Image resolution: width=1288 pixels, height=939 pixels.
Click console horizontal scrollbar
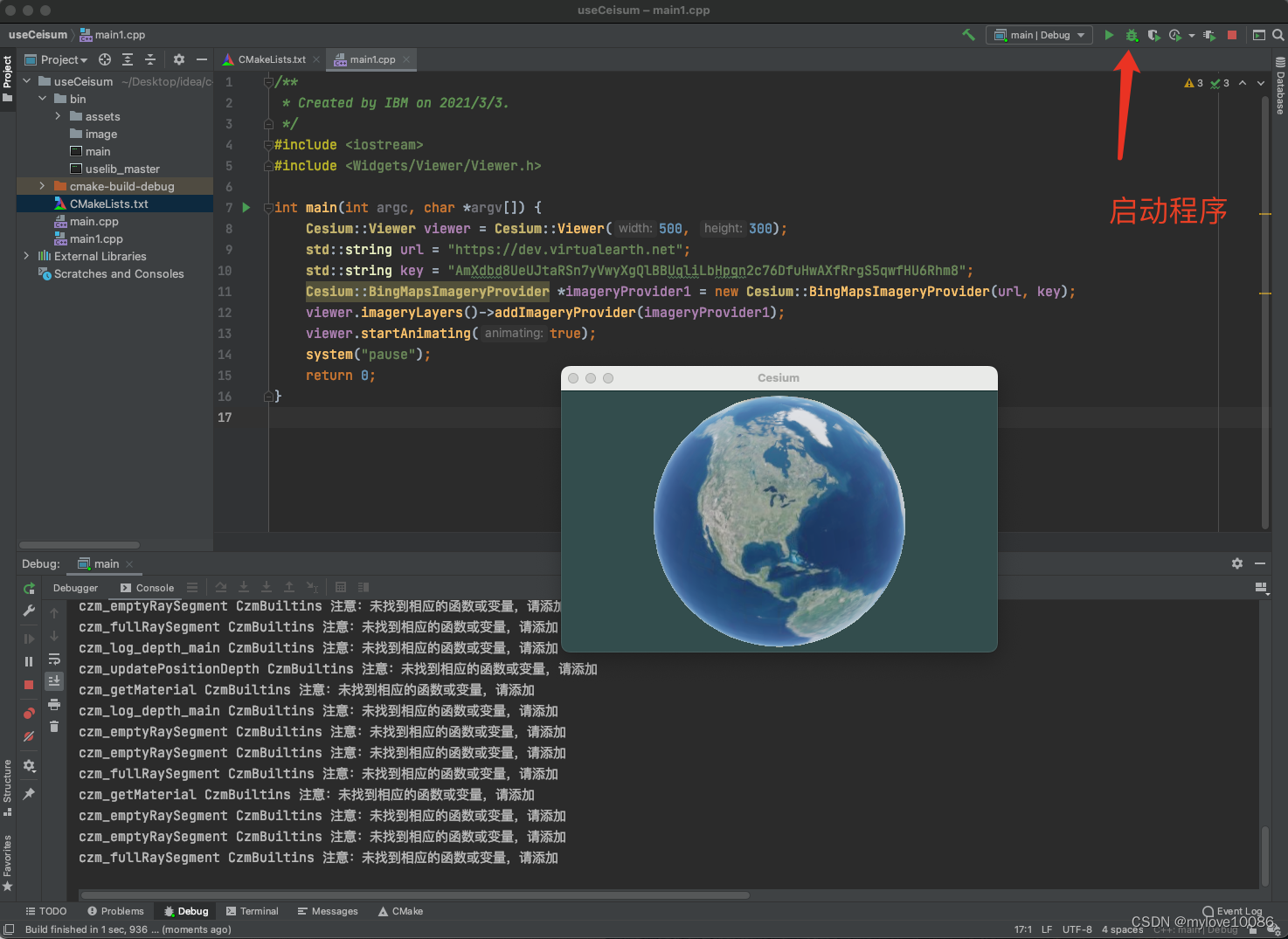[x=415, y=895]
